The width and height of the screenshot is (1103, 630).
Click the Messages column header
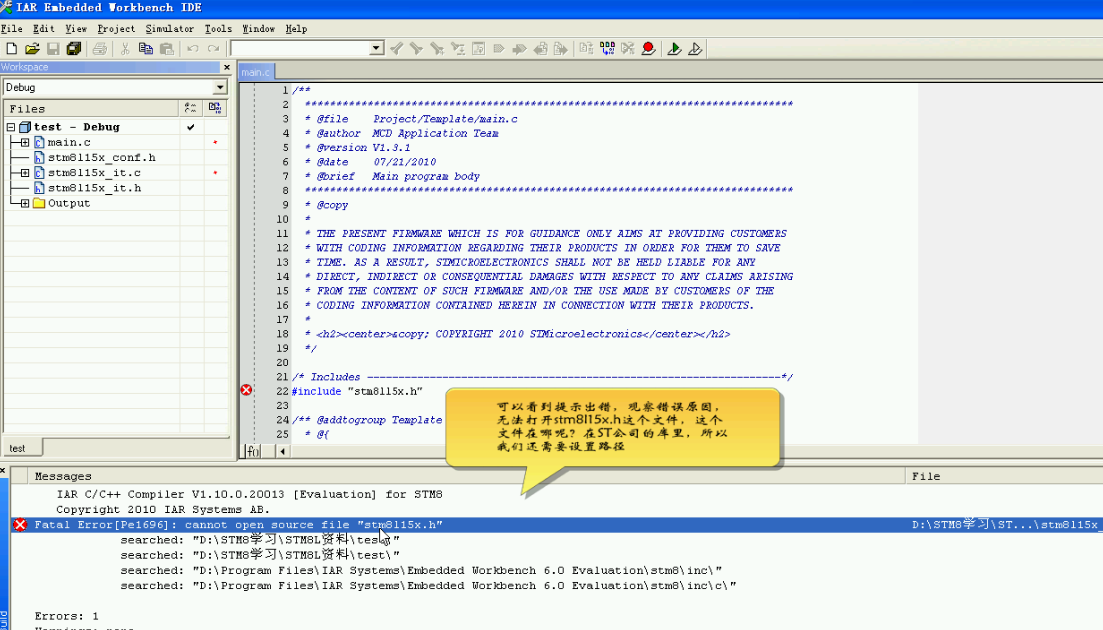(x=466, y=476)
